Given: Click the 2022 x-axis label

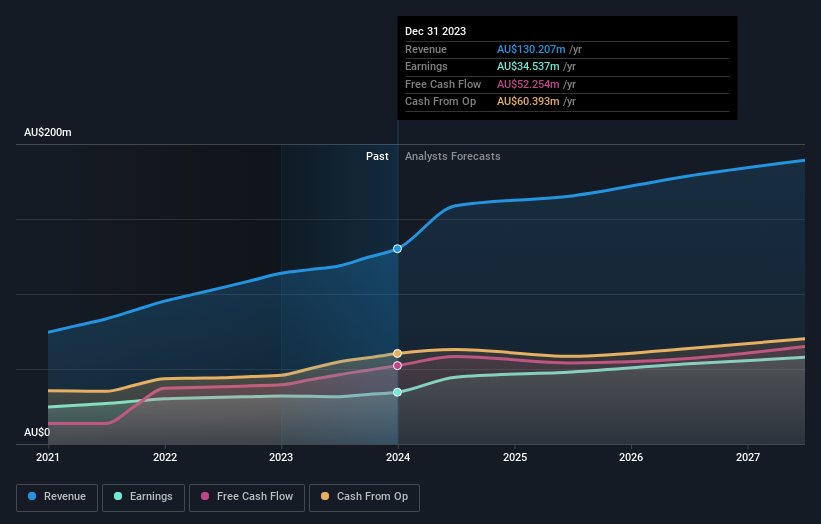Looking at the screenshot, I should (165, 457).
